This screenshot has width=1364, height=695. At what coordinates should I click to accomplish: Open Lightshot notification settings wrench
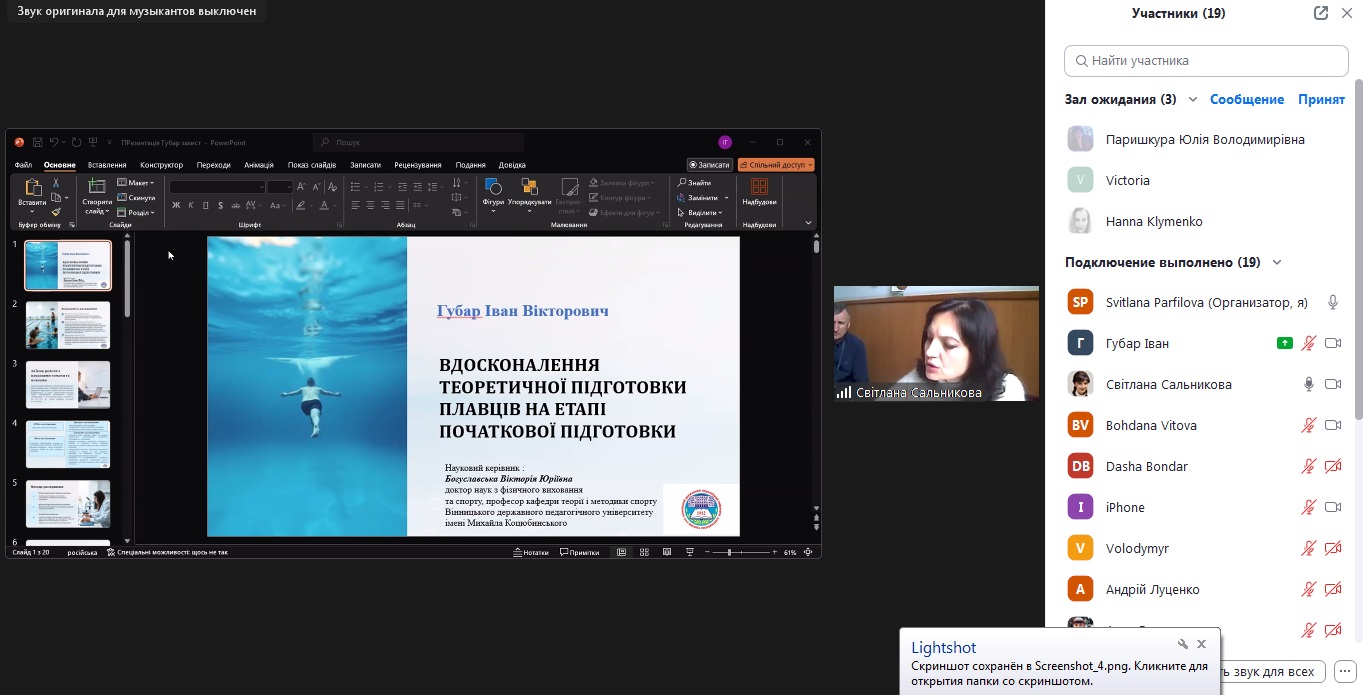pos(1183,645)
